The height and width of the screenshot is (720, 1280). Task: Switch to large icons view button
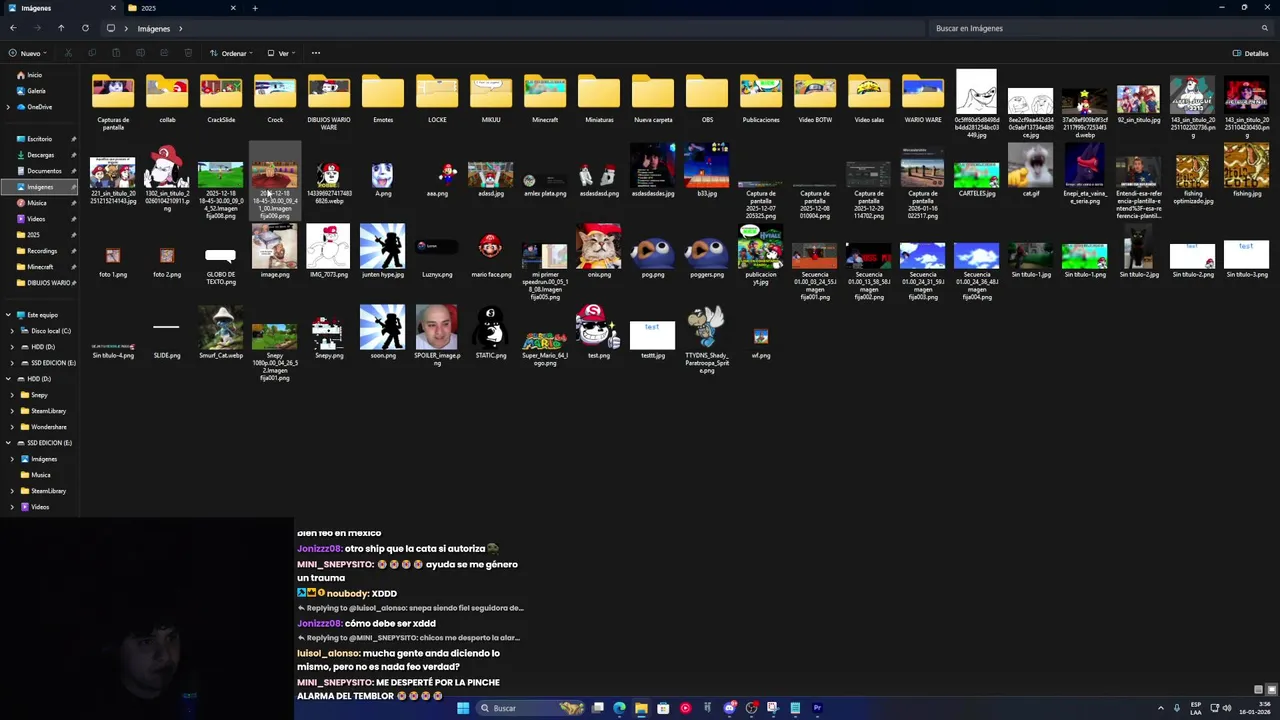1271,689
